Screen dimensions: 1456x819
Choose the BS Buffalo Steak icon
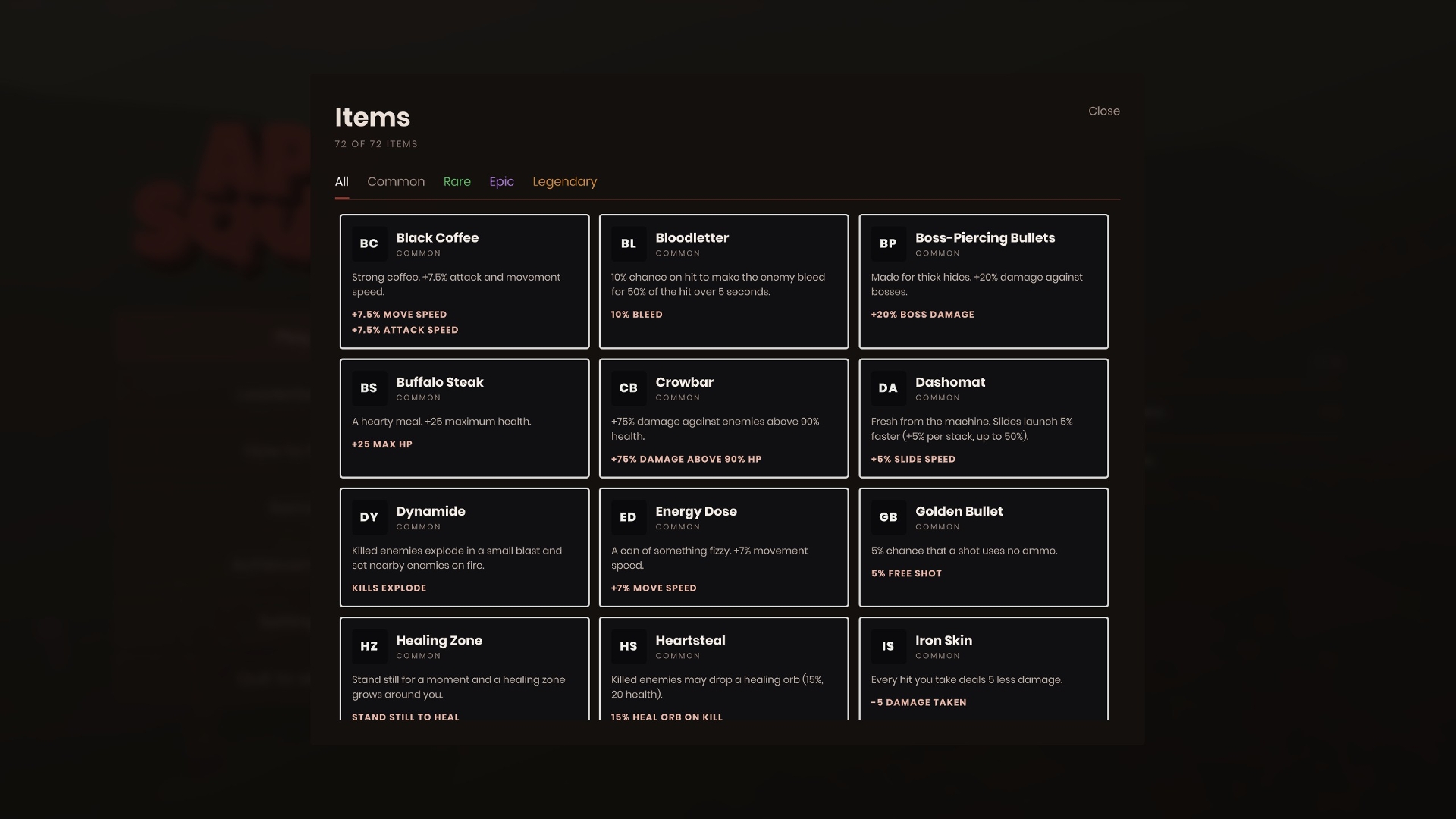[369, 388]
